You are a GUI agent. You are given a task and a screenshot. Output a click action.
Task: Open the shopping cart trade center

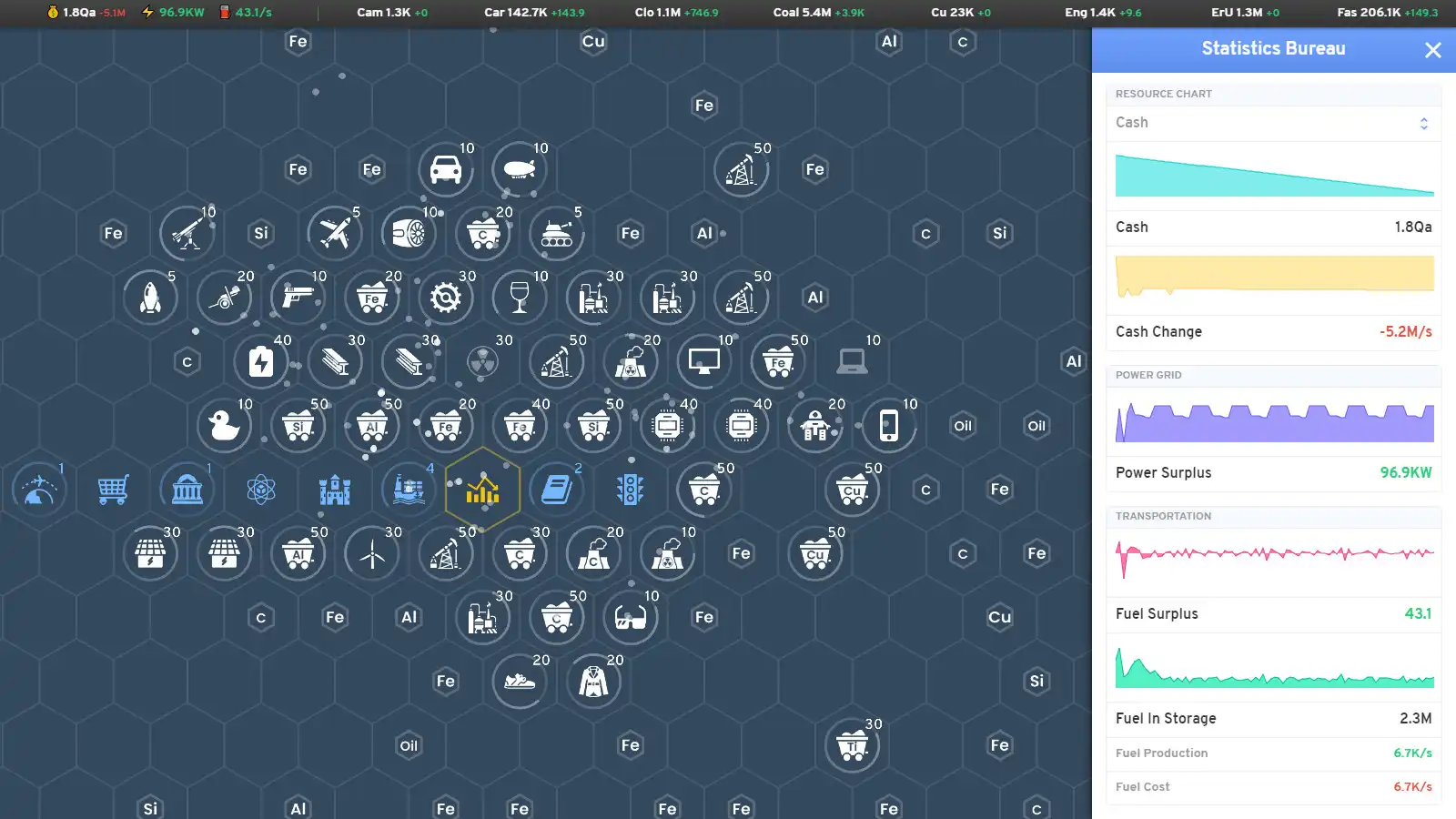113,490
